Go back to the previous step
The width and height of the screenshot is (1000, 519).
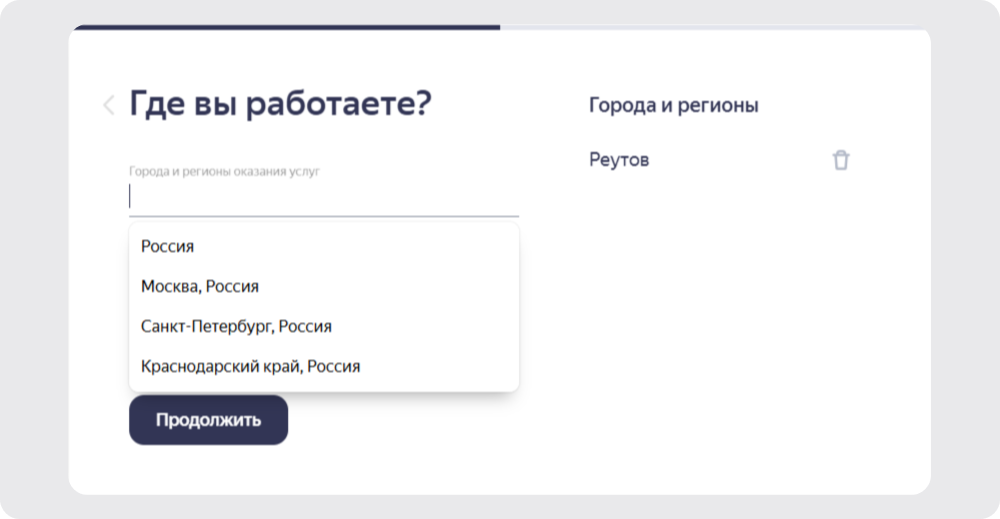click(x=109, y=105)
